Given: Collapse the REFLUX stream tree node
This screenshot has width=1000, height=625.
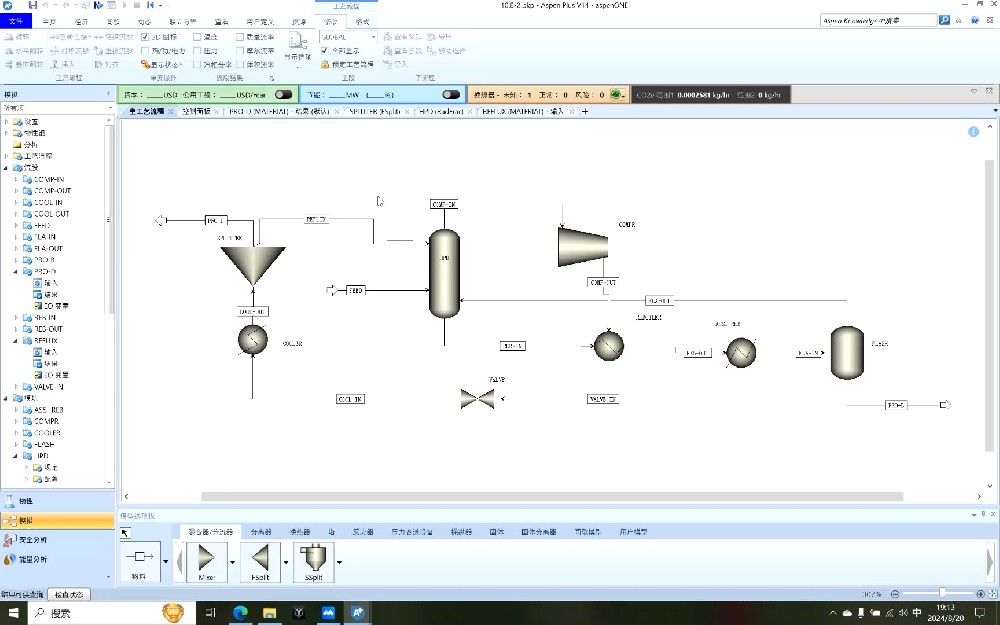Looking at the screenshot, I should (17, 340).
